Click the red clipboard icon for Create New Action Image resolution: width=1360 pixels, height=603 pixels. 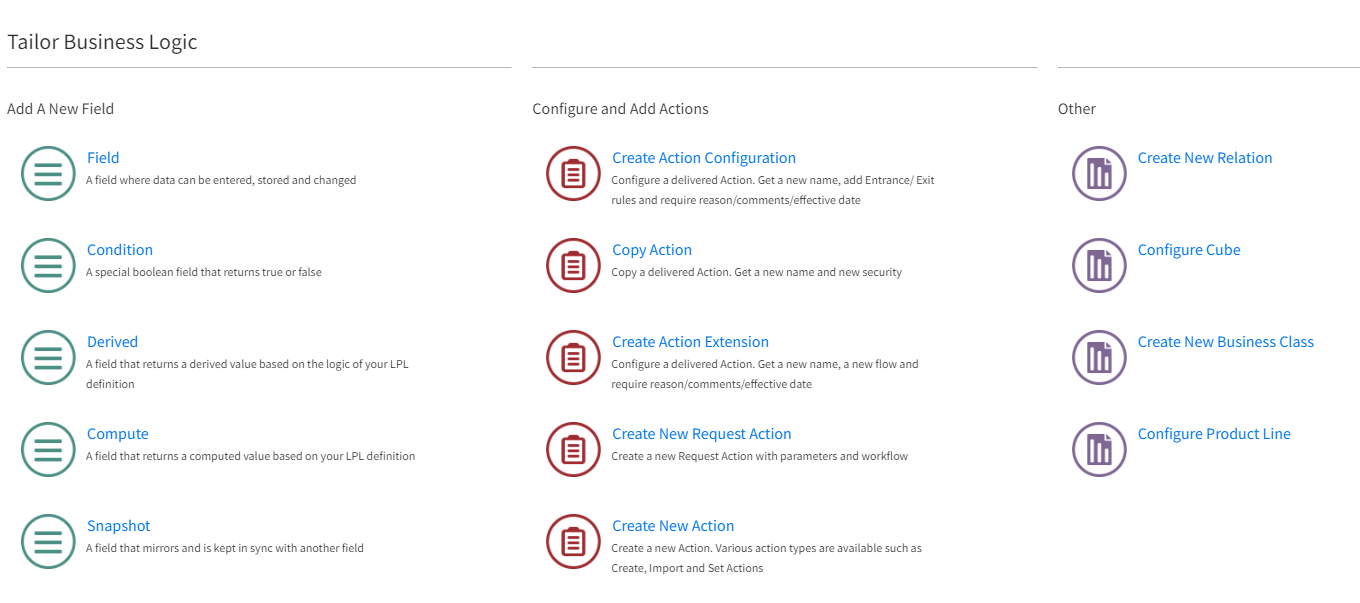[573, 542]
